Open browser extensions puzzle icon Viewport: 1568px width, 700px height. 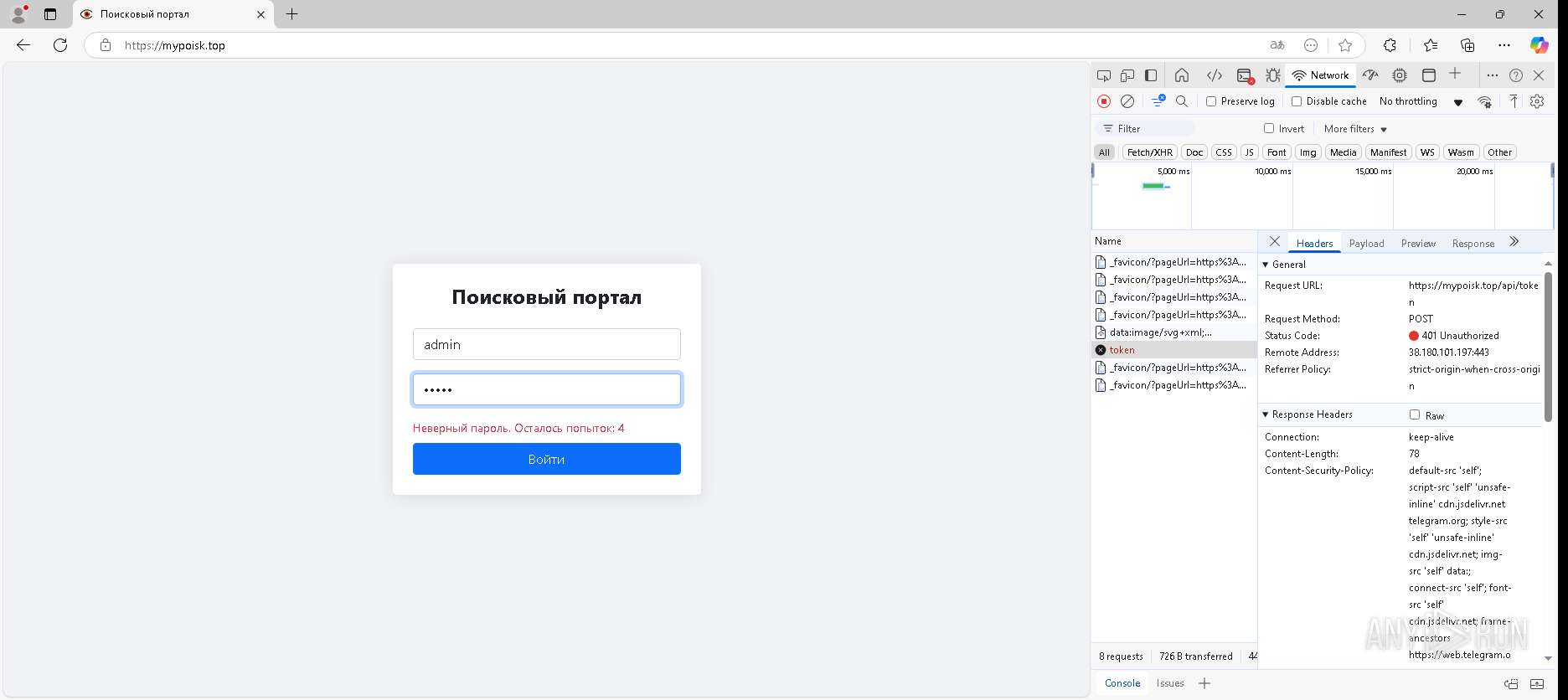[1390, 45]
